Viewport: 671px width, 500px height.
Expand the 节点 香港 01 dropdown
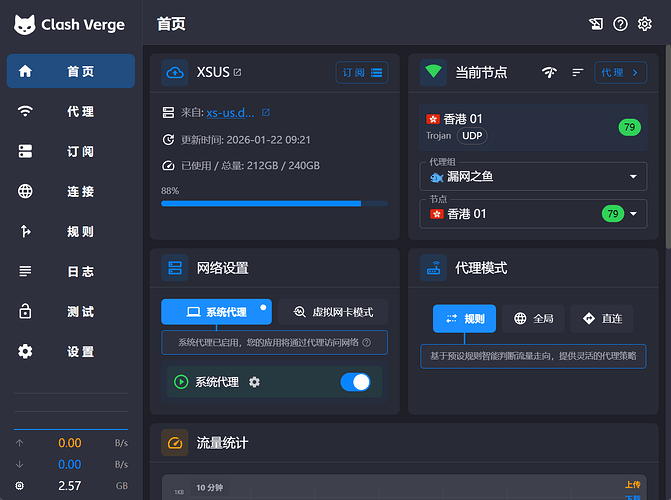(533, 214)
